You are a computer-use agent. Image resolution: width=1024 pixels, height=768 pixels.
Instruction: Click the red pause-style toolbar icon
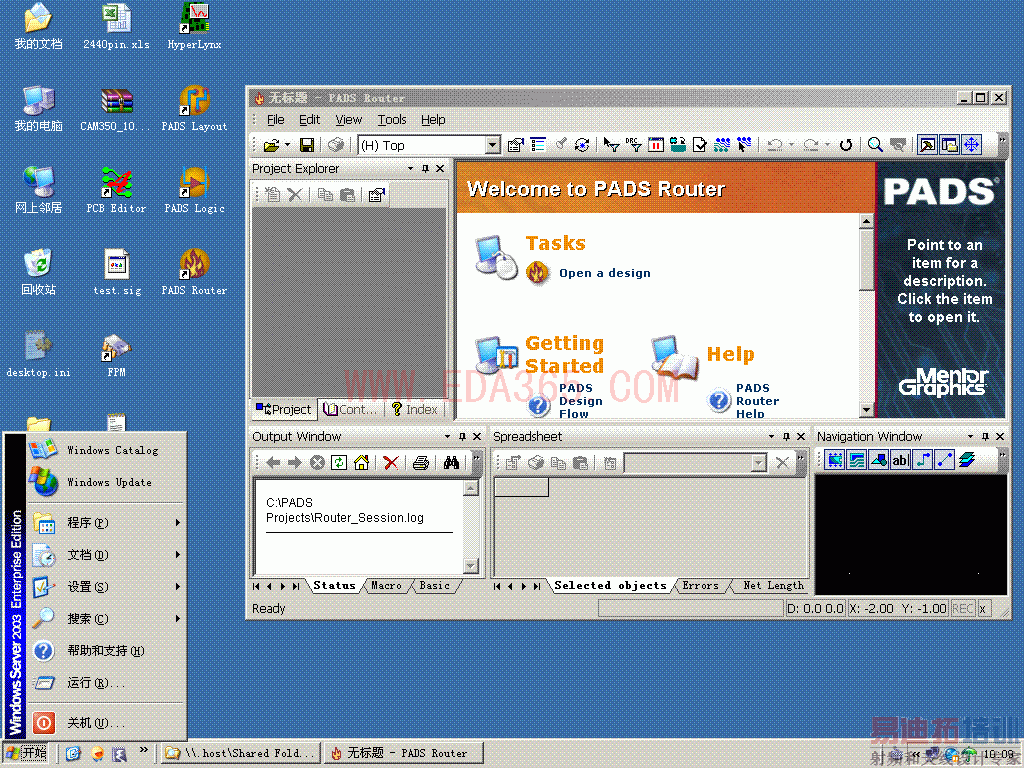pyautogui.click(x=656, y=145)
